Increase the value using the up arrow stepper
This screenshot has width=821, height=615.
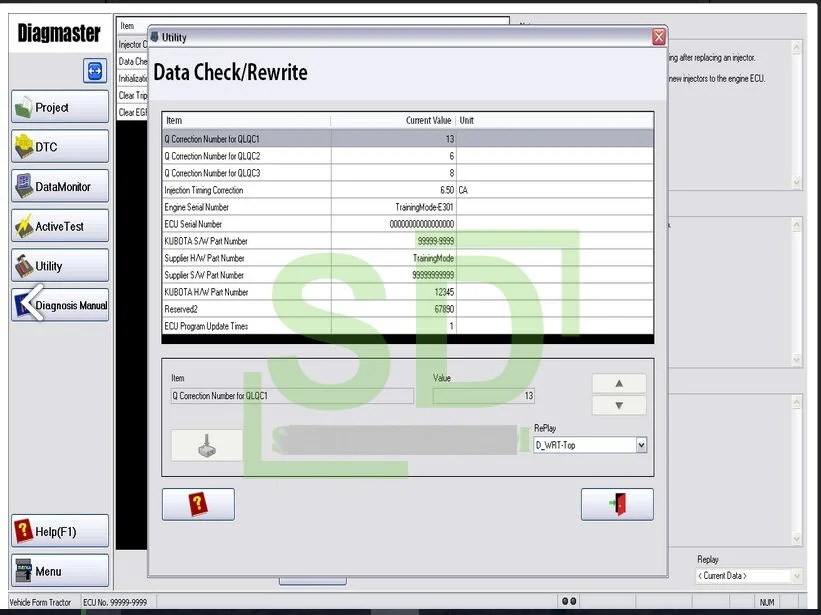coord(618,382)
